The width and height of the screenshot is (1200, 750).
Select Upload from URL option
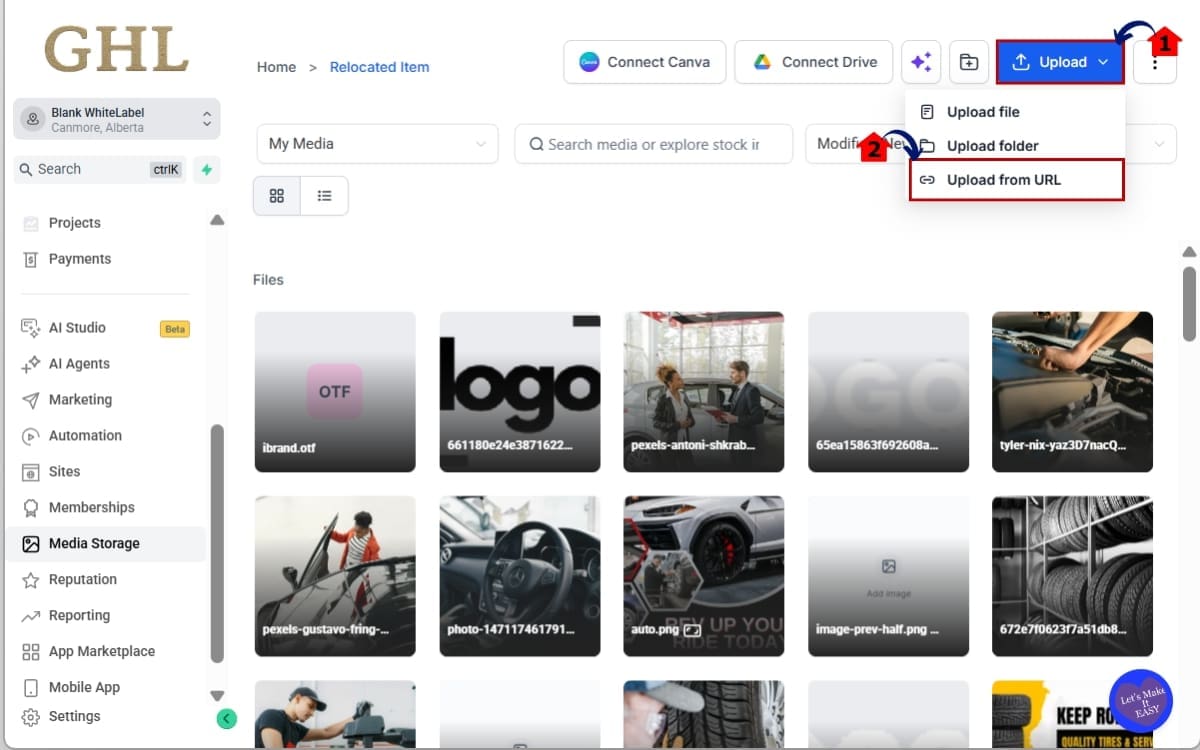1016,180
